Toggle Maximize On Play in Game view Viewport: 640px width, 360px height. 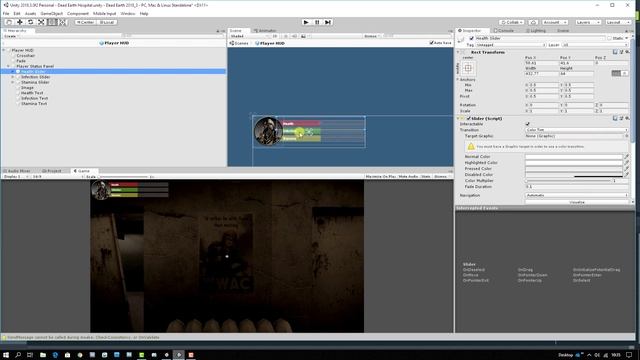pyautogui.click(x=380, y=176)
